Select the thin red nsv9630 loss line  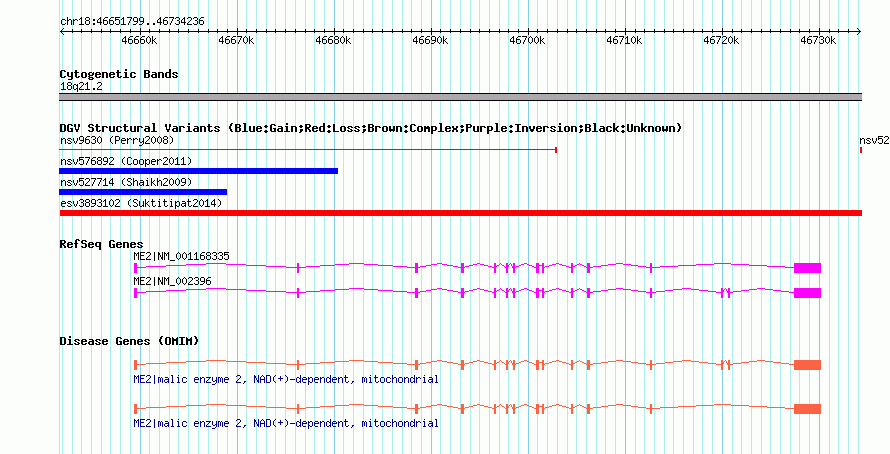(x=308, y=150)
